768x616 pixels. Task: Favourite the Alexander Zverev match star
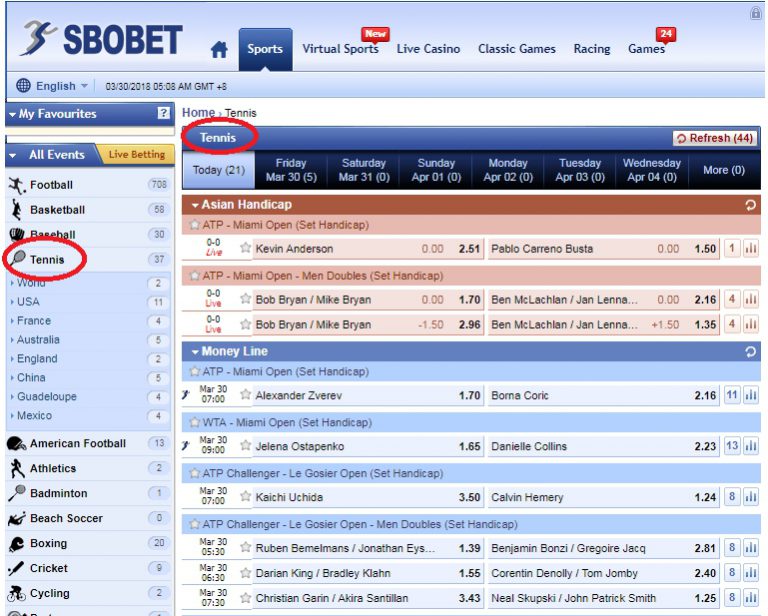tap(245, 395)
